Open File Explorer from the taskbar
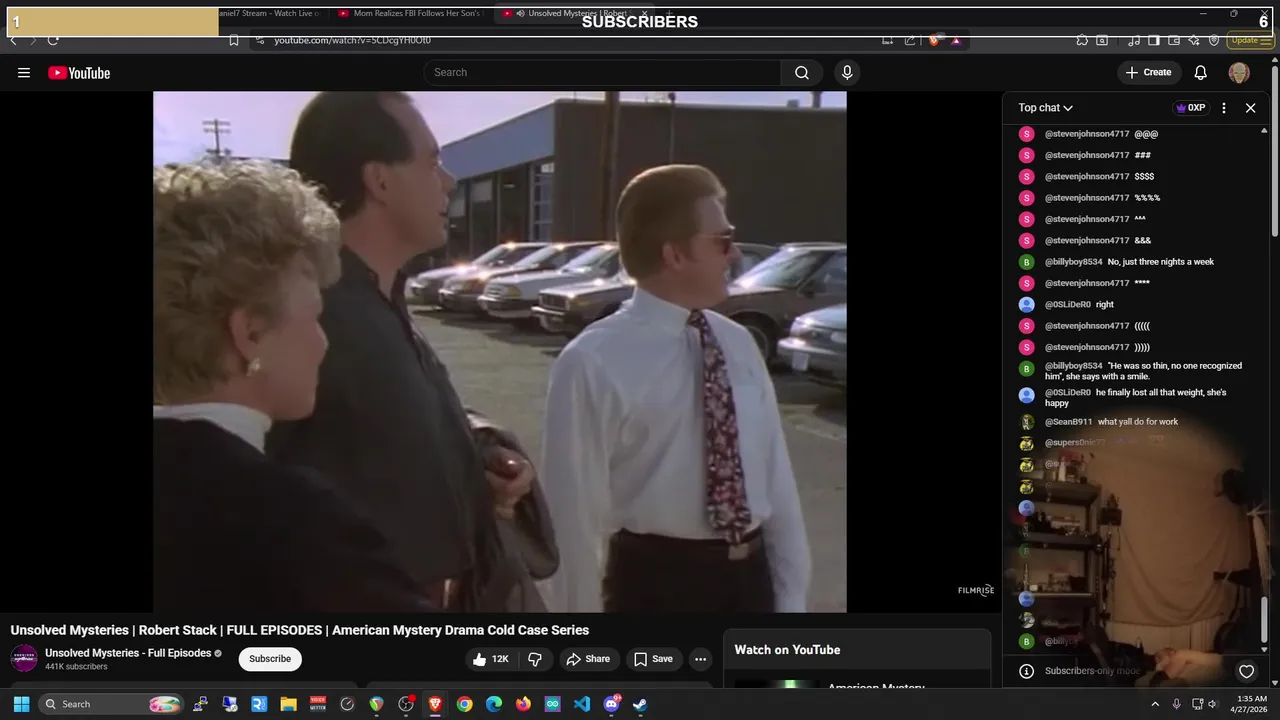The height and width of the screenshot is (720, 1280). [x=289, y=704]
